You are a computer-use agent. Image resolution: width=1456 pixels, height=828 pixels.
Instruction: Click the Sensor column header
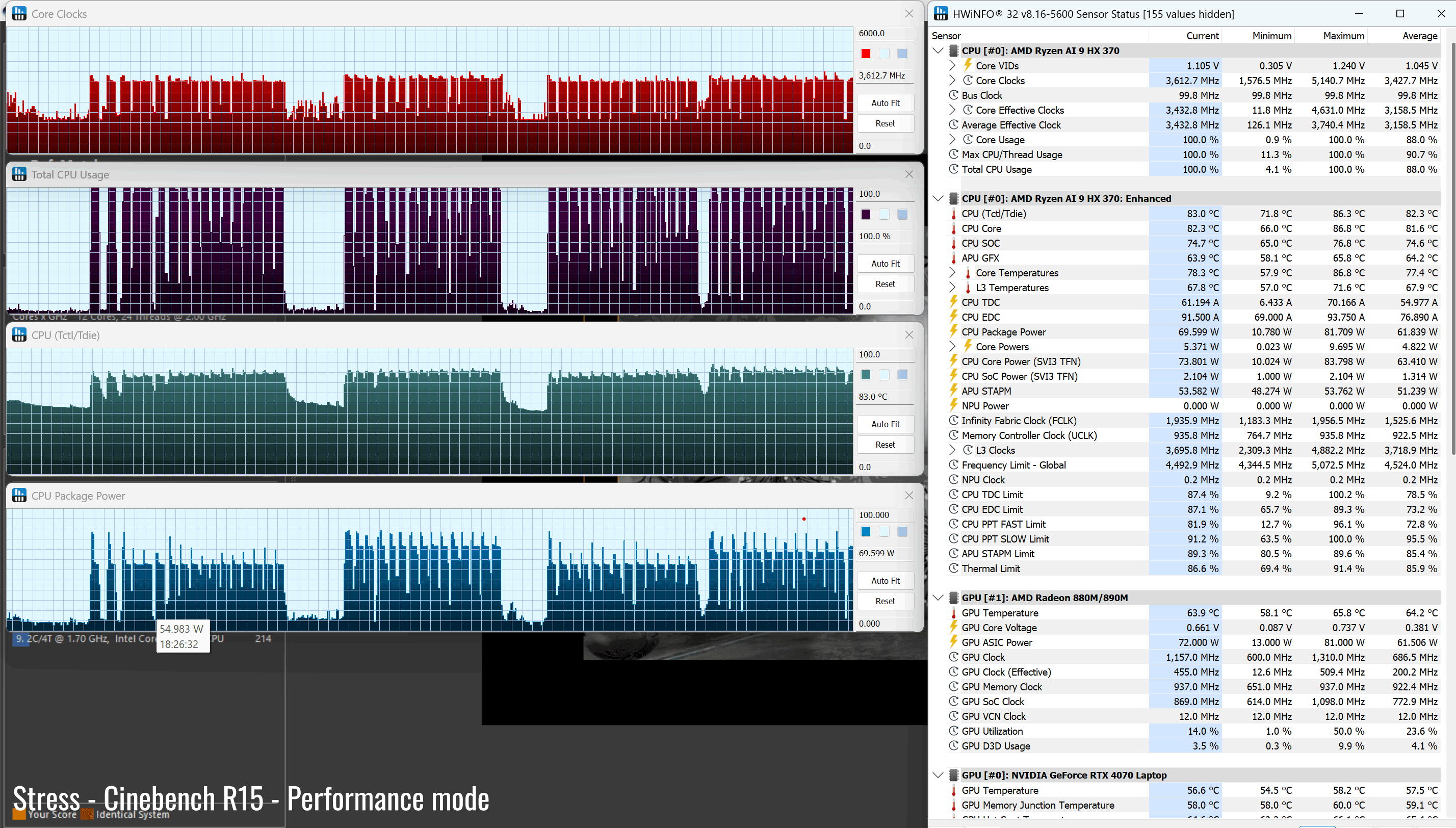pyautogui.click(x=1038, y=36)
